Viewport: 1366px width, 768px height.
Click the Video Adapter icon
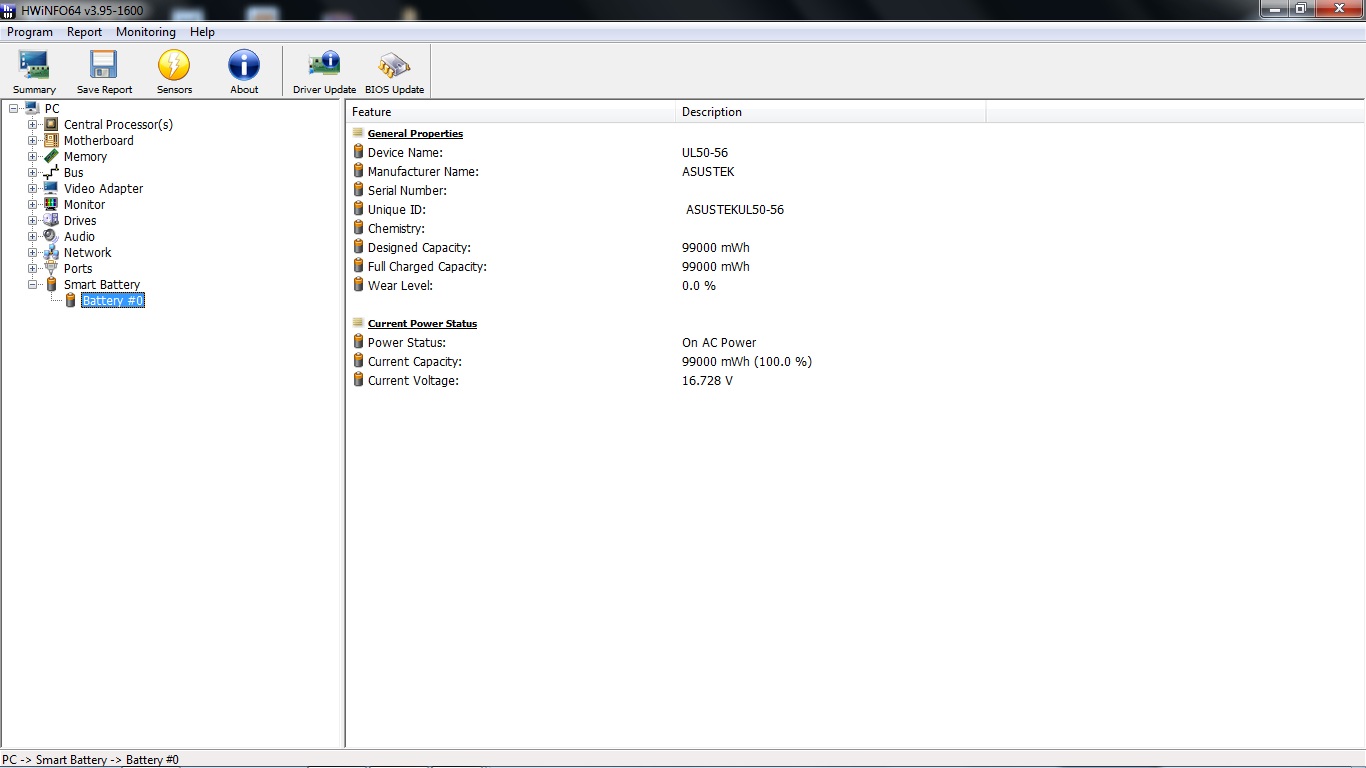[x=51, y=188]
